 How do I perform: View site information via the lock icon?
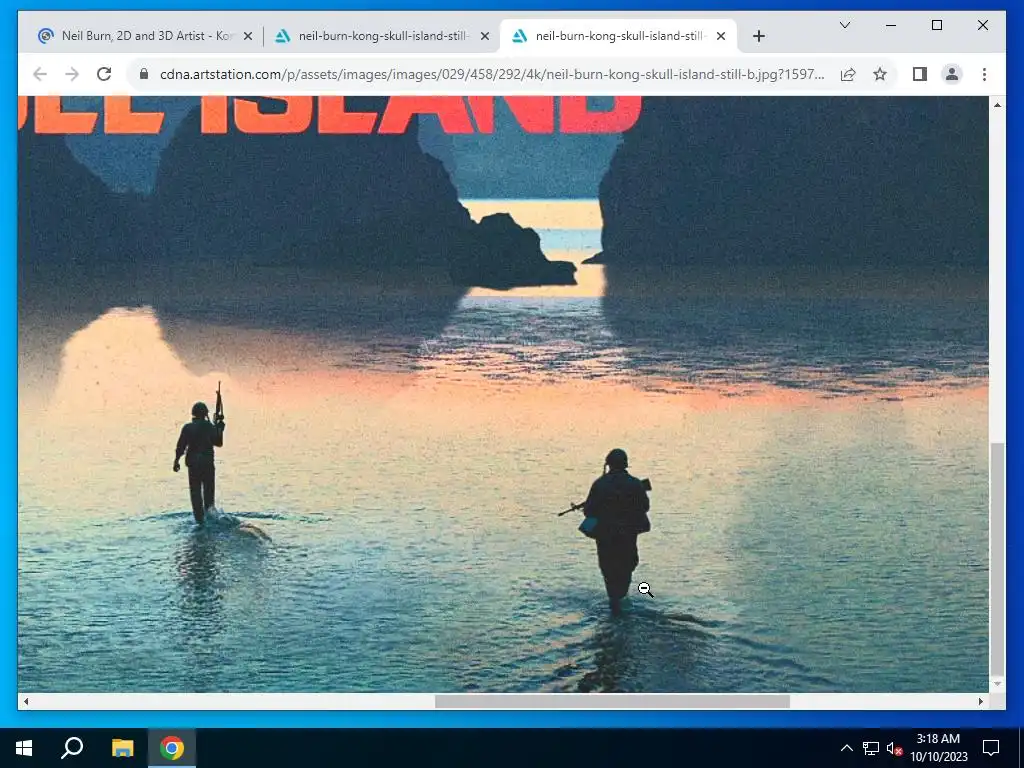[144, 74]
